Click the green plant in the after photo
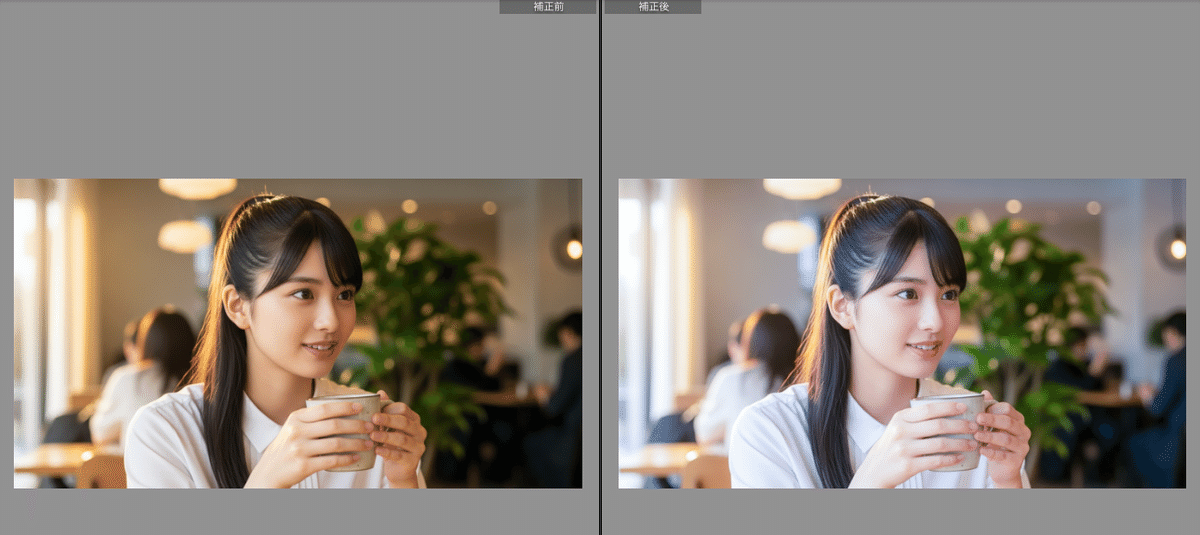1200x535 pixels. coord(1030,290)
